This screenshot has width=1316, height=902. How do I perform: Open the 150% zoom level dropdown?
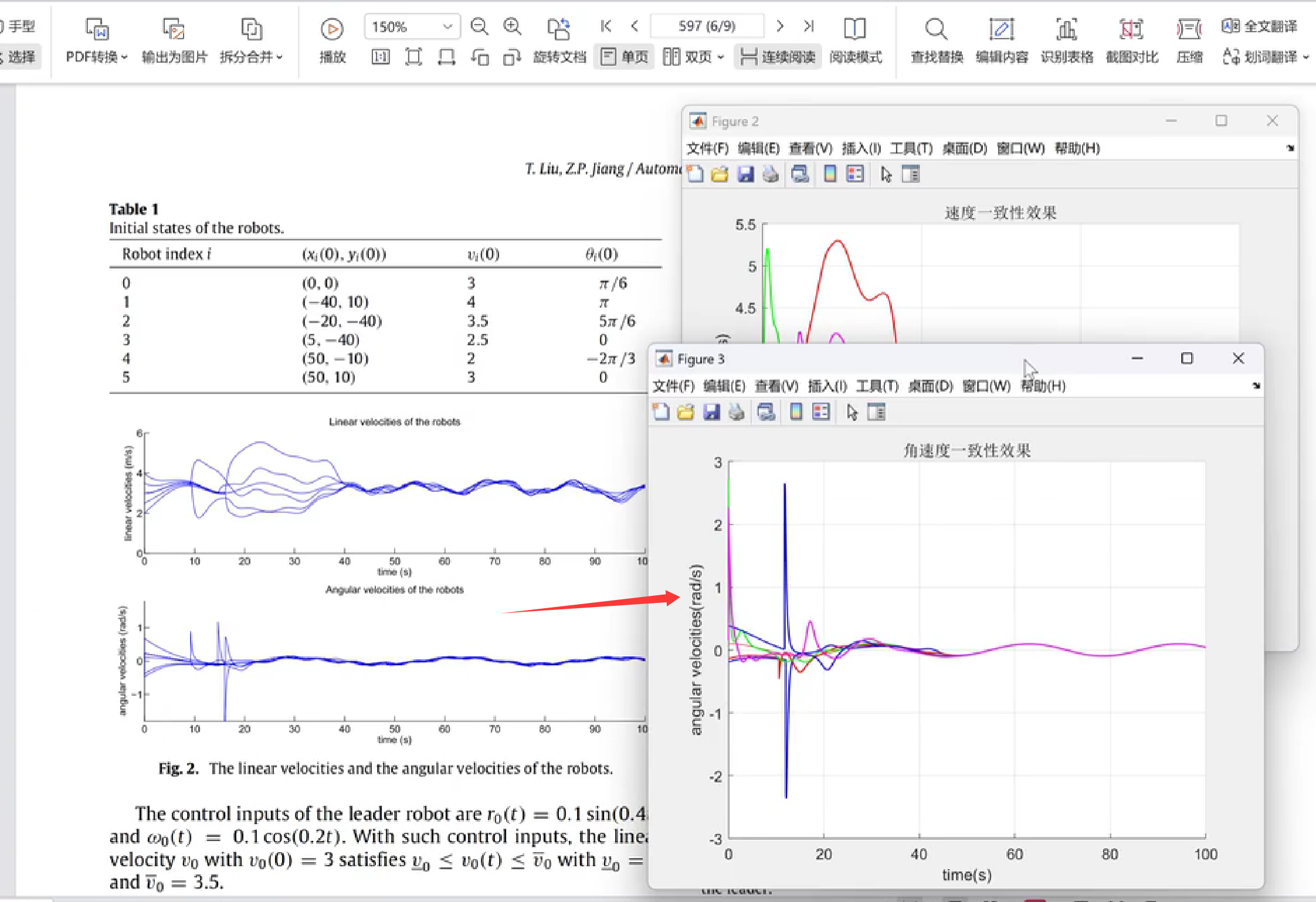point(447,26)
